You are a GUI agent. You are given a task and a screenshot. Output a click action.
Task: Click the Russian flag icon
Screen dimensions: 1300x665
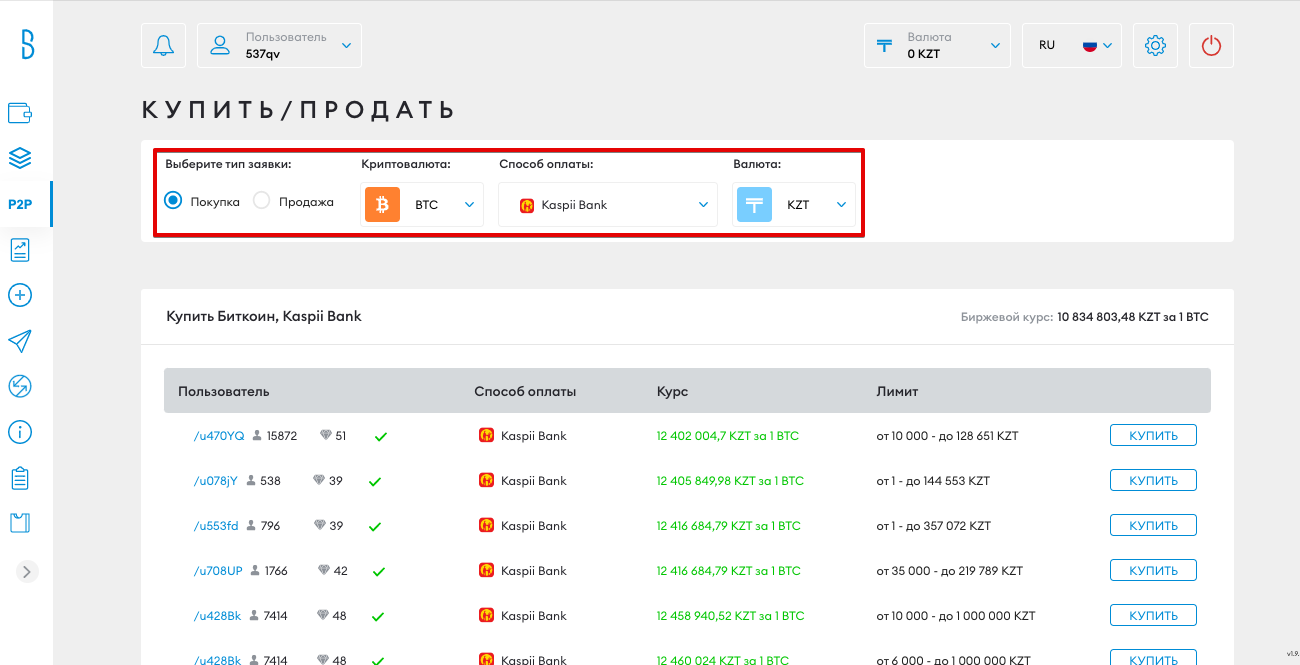[1090, 45]
